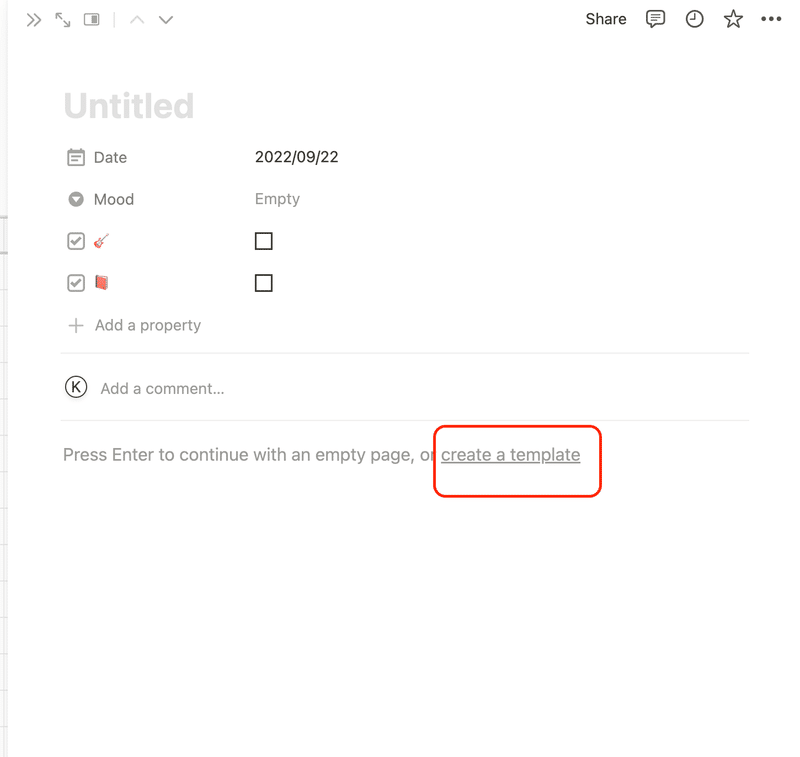The height and width of the screenshot is (757, 800).
Task: Click the Share button
Action: (606, 19)
